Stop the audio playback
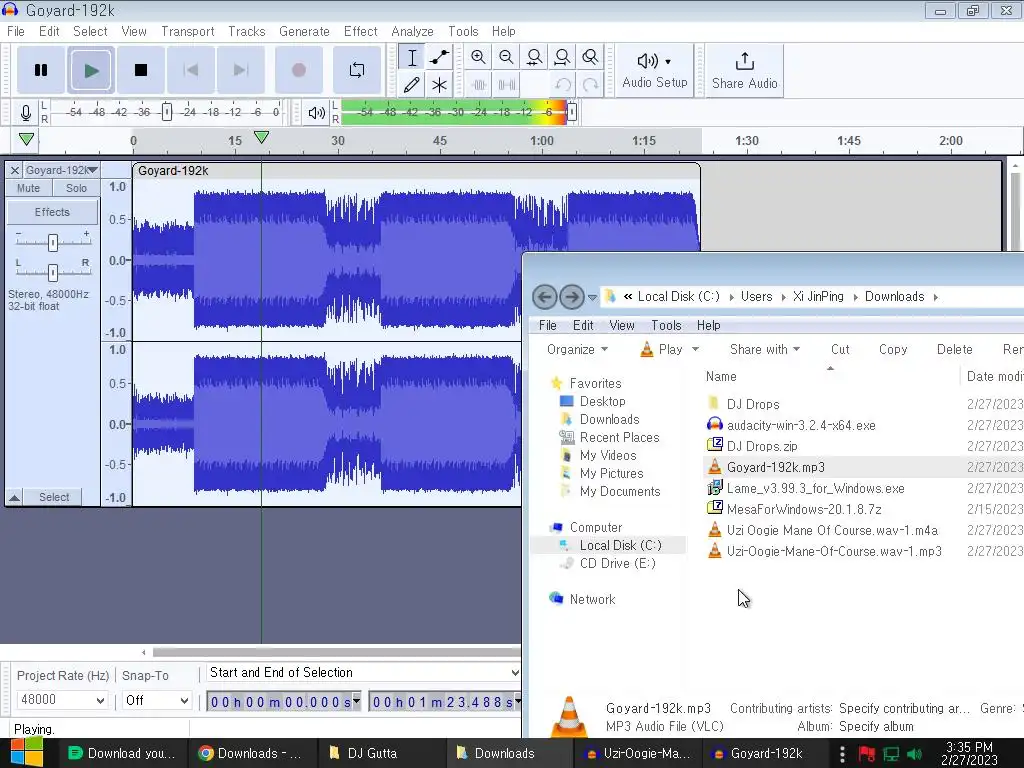Image resolution: width=1024 pixels, height=768 pixels. 140,70
